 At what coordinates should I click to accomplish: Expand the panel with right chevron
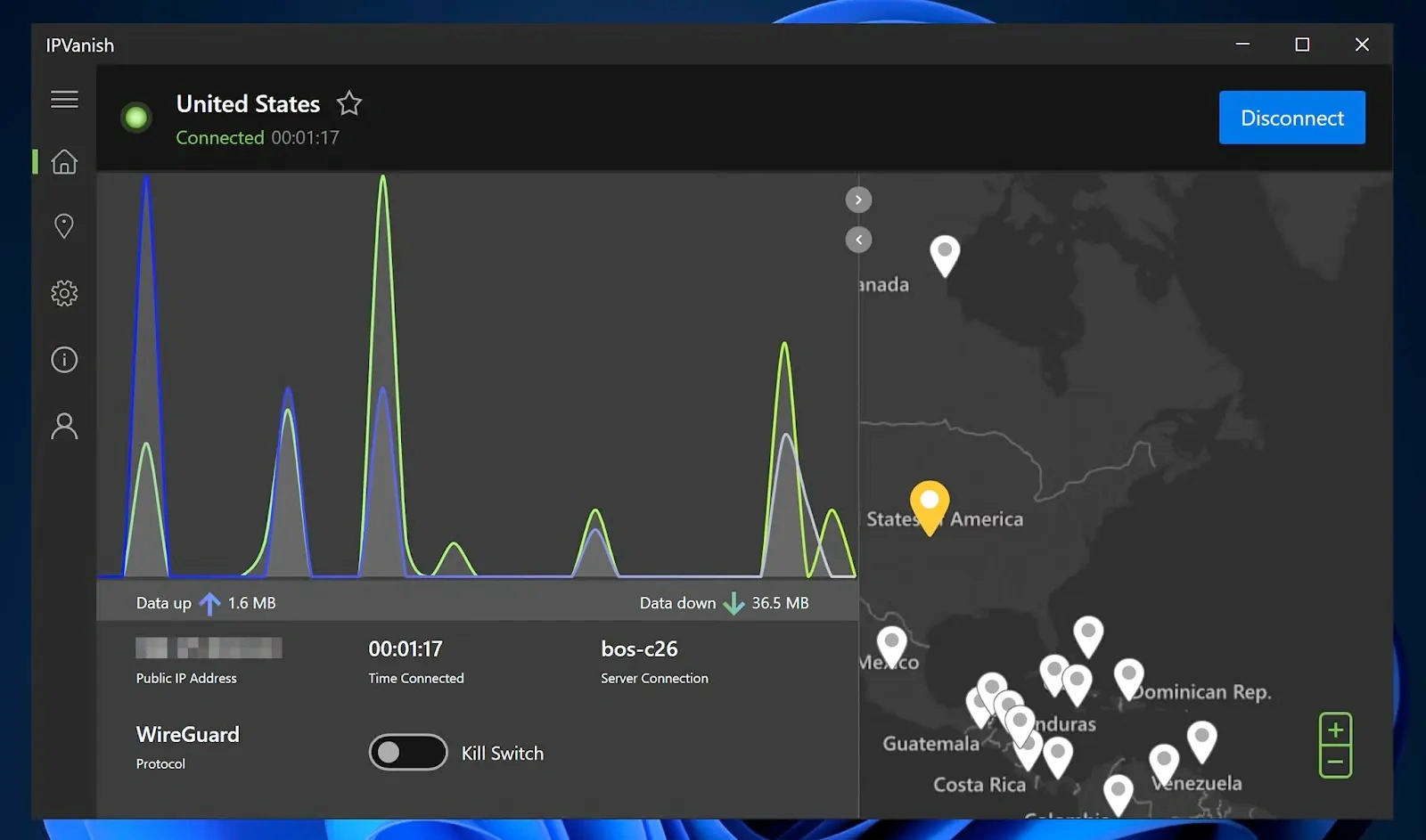(858, 200)
